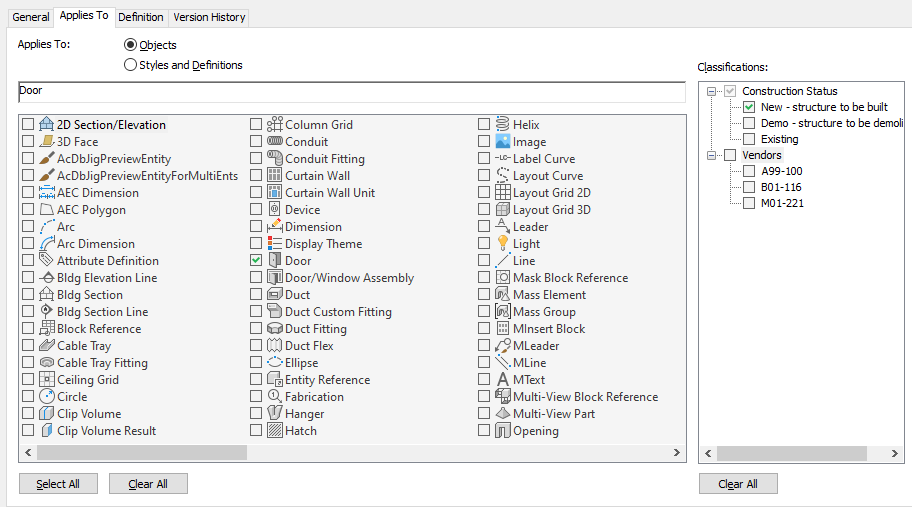Click the Curtain Wall object icon
912x507 pixels.
pos(276,176)
